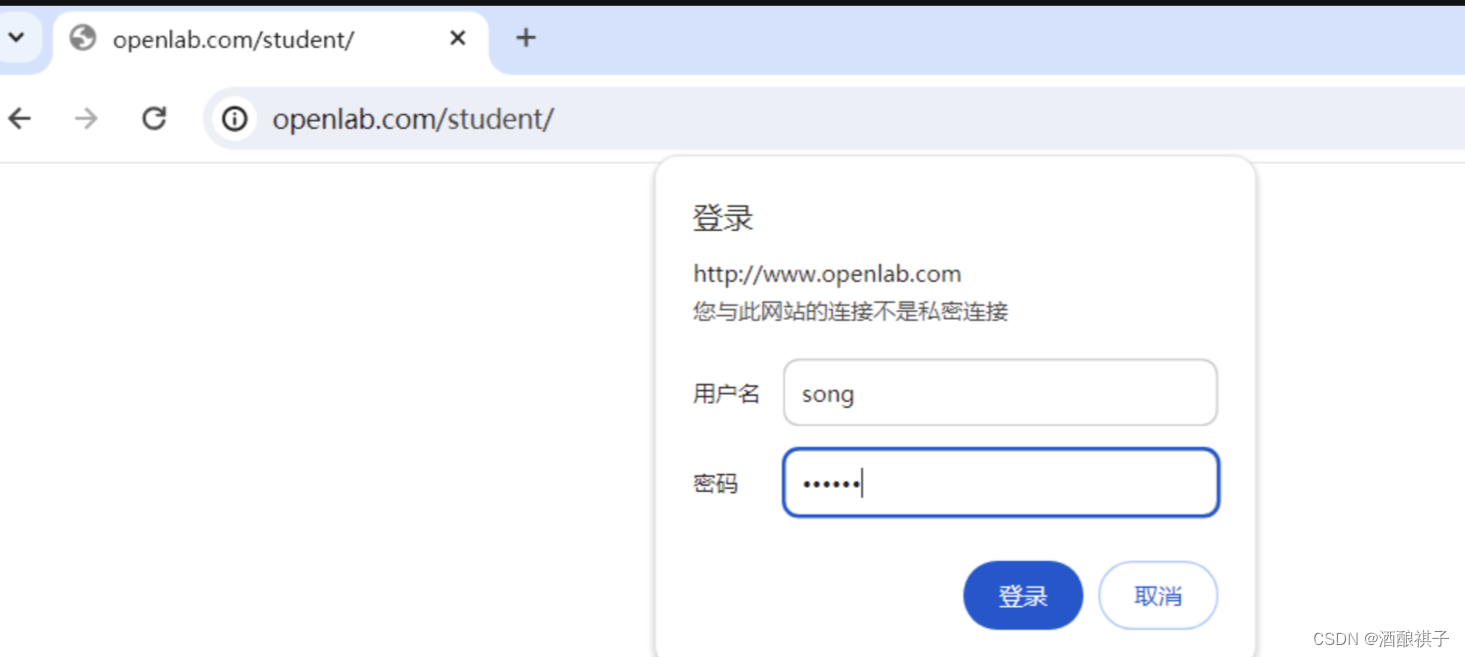Click the forward navigation arrow
The height and width of the screenshot is (657, 1465).
[86, 118]
